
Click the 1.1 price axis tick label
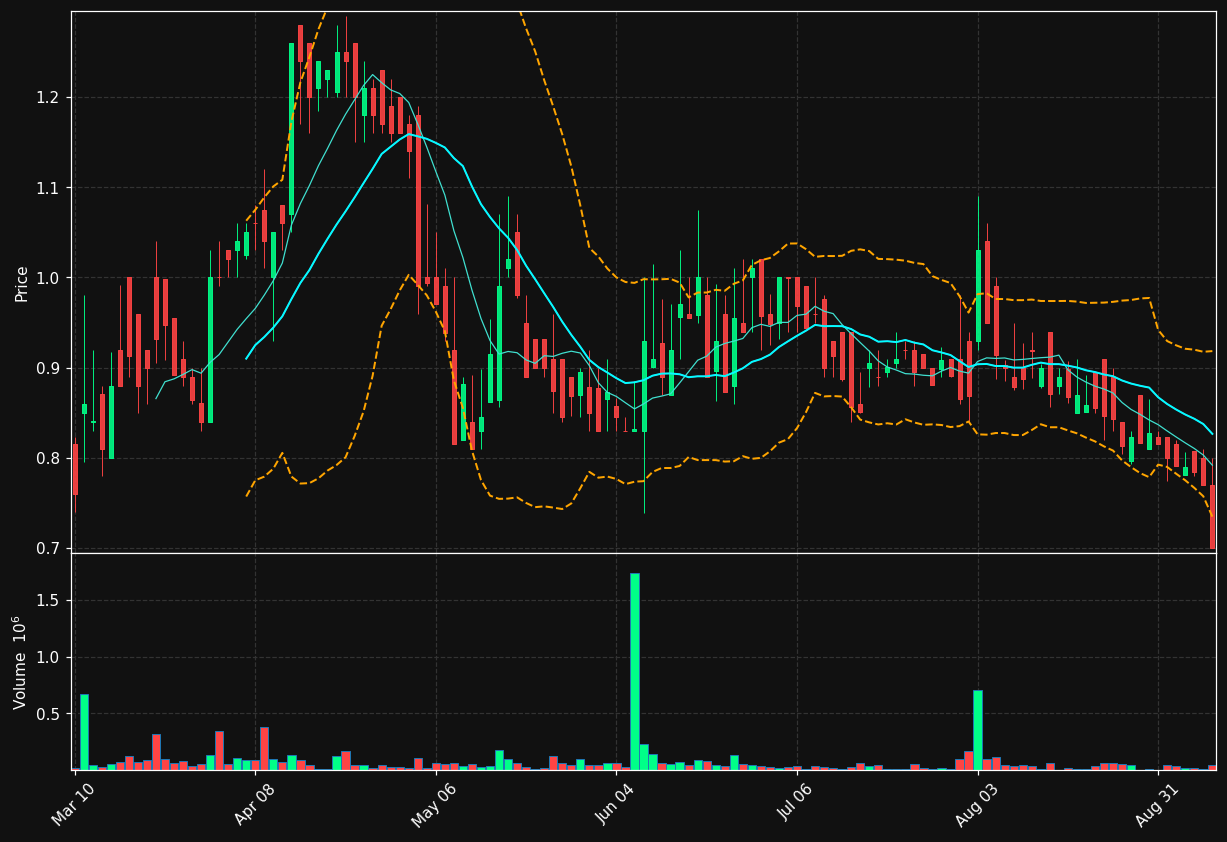pyautogui.click(x=48, y=188)
